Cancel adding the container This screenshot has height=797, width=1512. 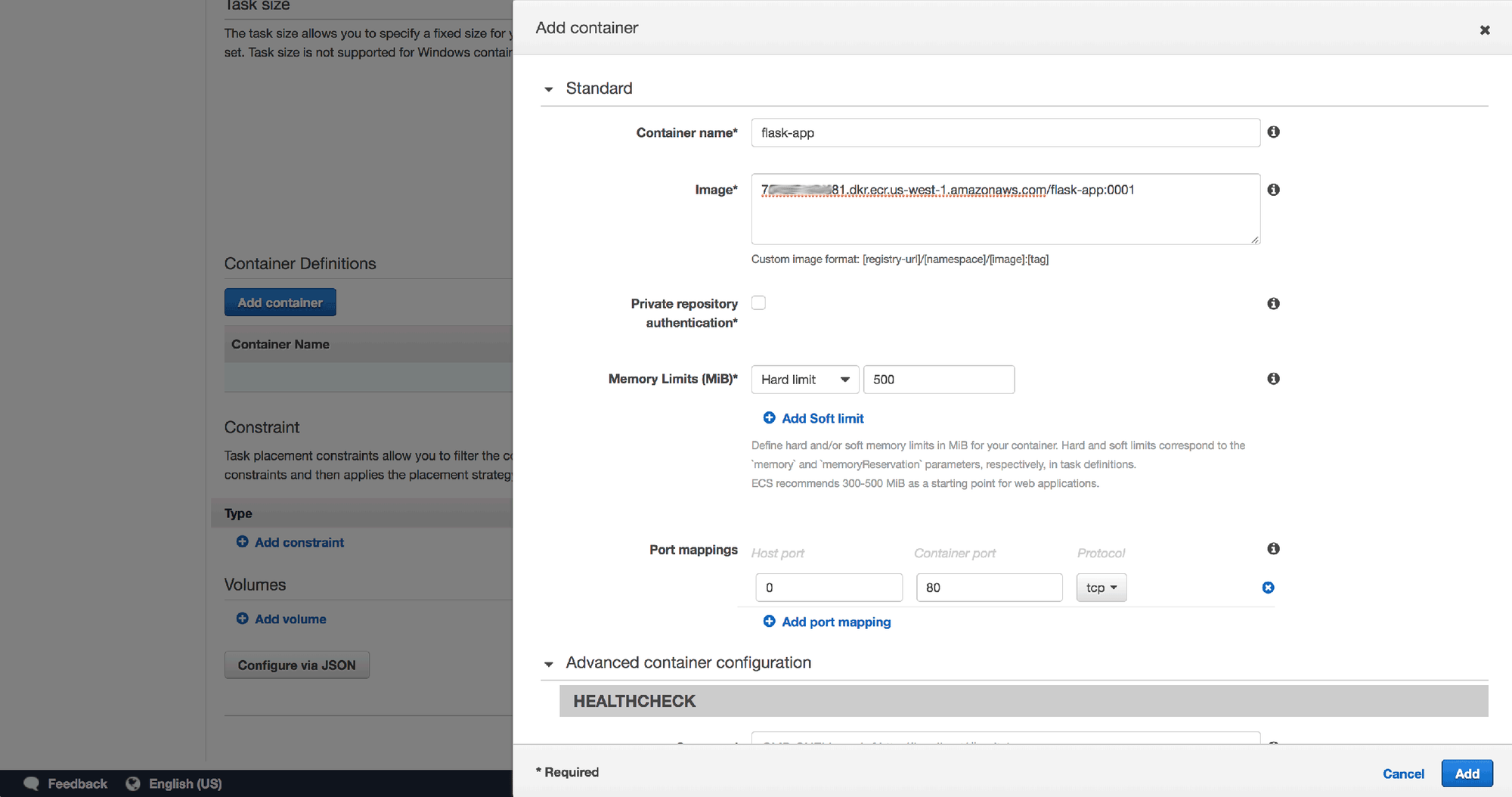click(x=1403, y=774)
